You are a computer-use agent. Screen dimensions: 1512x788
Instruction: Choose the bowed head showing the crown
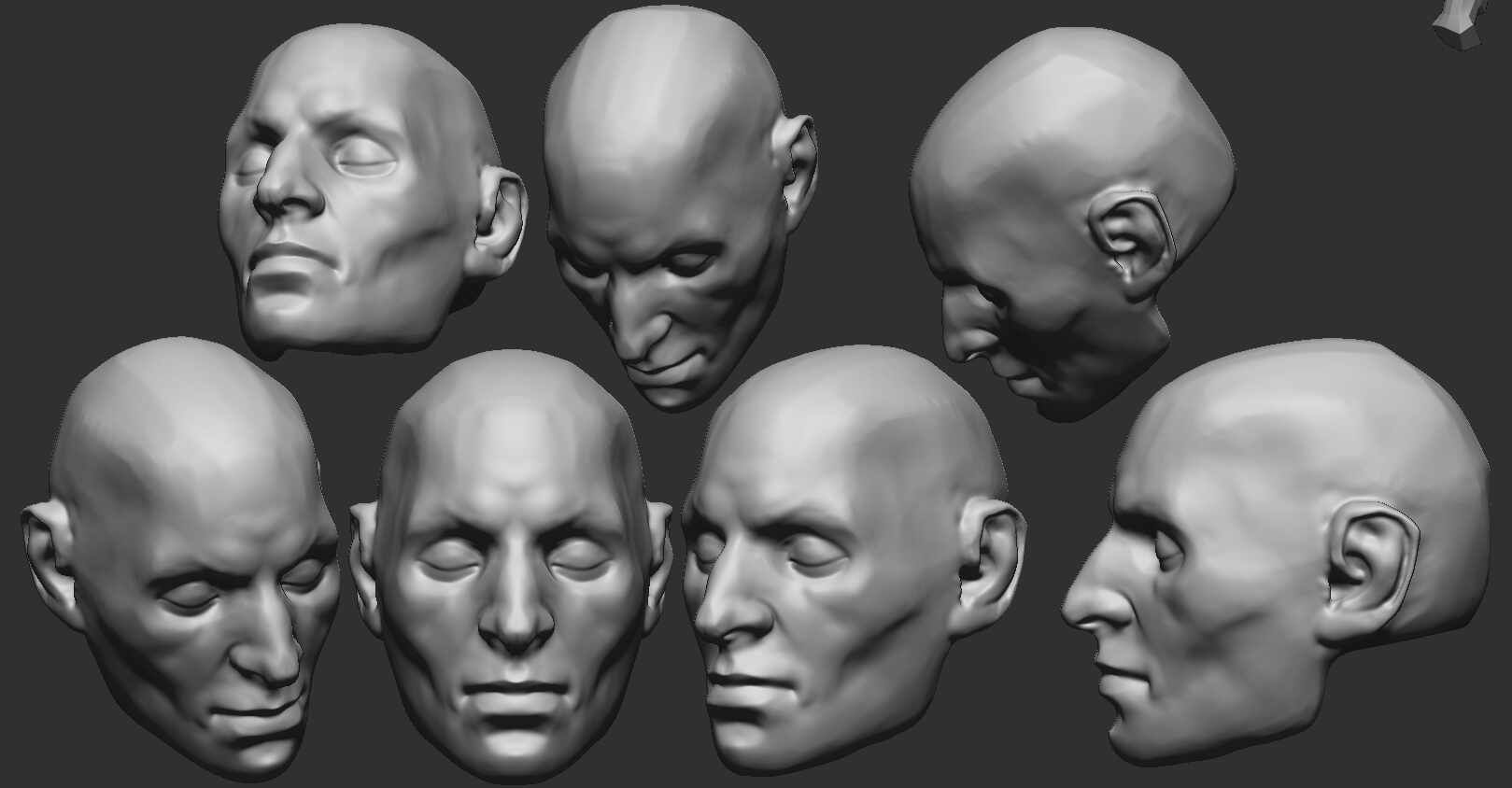[680, 208]
